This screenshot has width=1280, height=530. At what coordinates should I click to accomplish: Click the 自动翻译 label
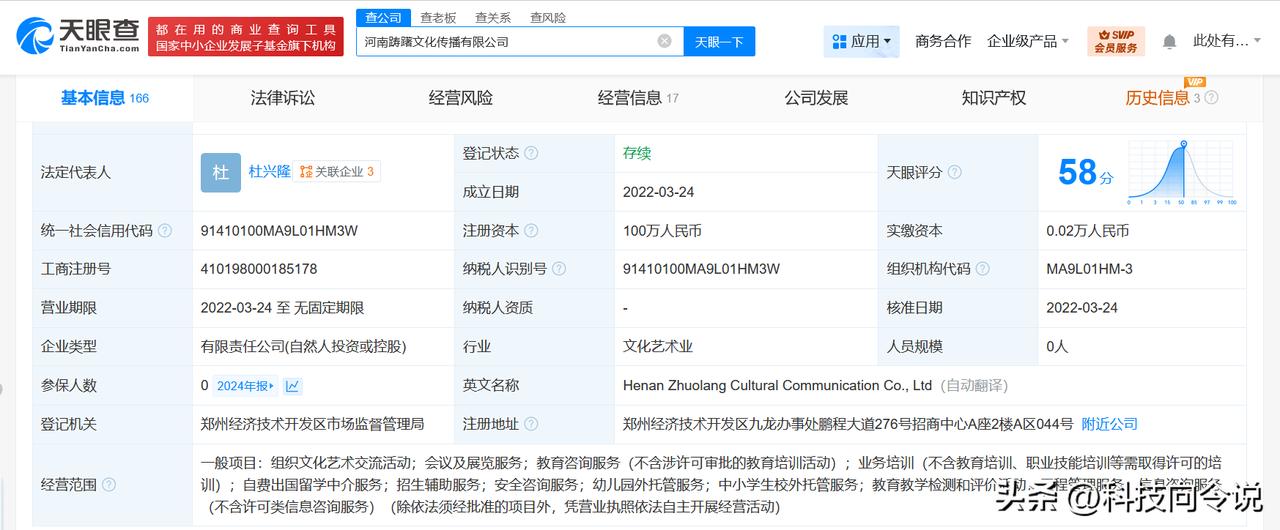point(974,385)
